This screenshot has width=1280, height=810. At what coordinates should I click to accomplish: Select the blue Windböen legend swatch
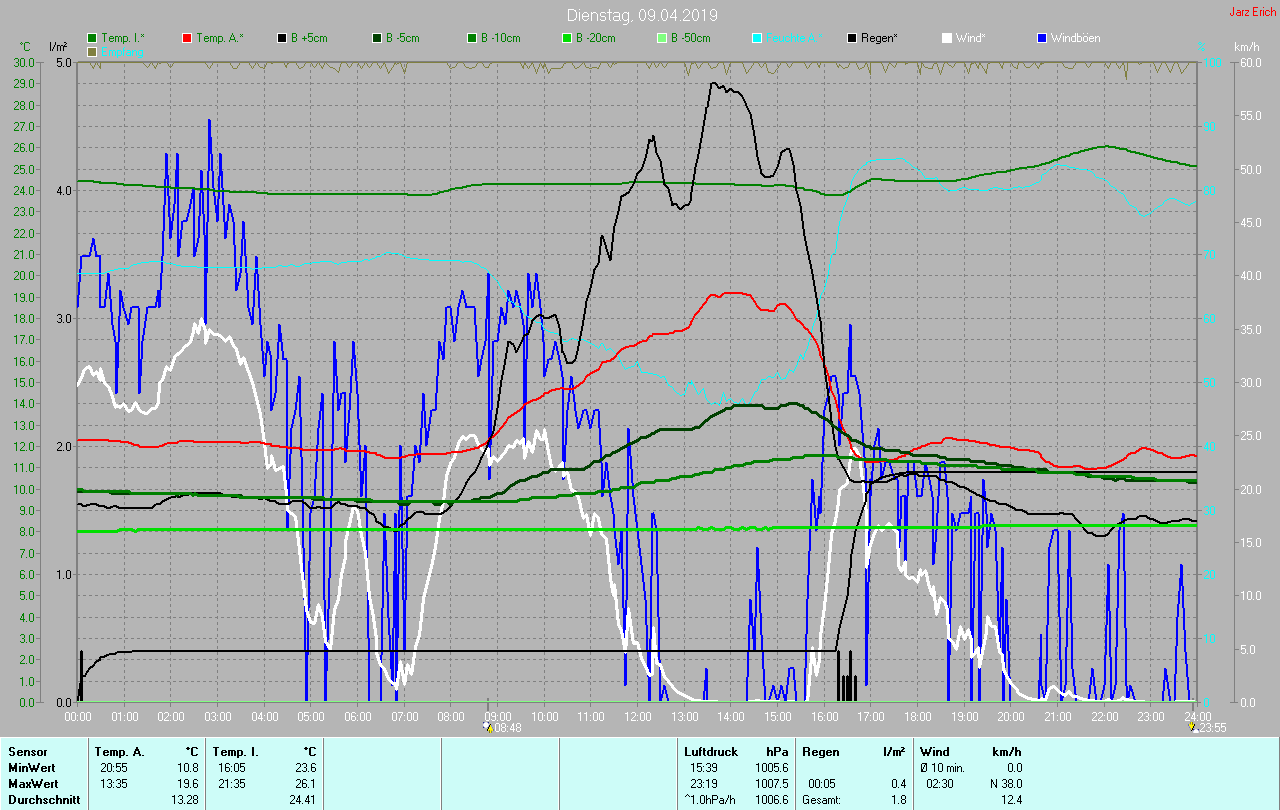point(1042,38)
